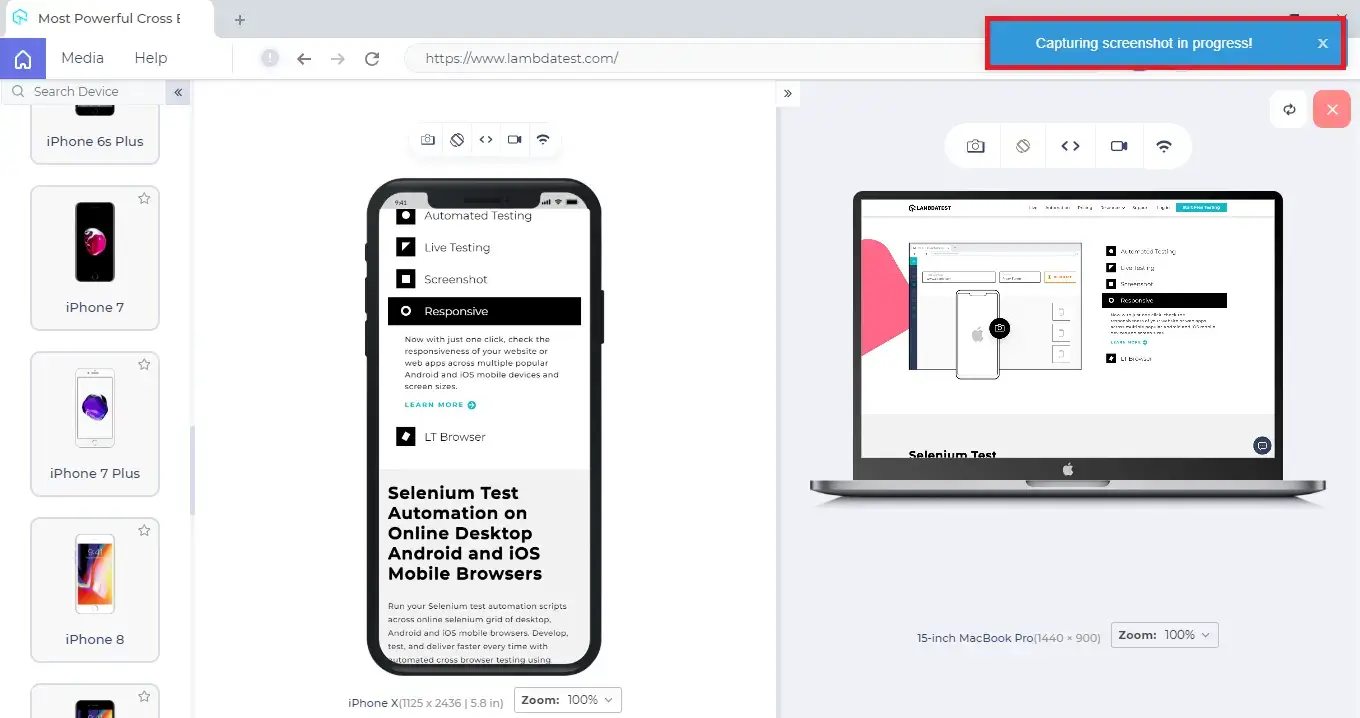Open the MacBook Pro Zoom dropdown

click(x=1165, y=635)
